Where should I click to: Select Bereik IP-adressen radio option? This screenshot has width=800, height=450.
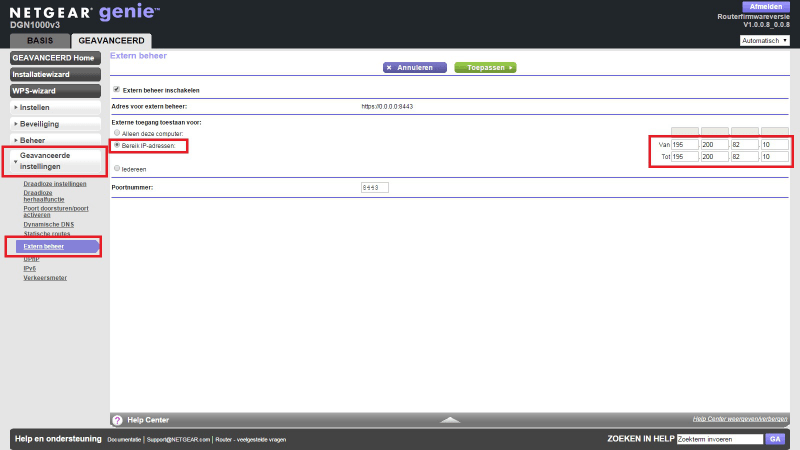[117, 145]
